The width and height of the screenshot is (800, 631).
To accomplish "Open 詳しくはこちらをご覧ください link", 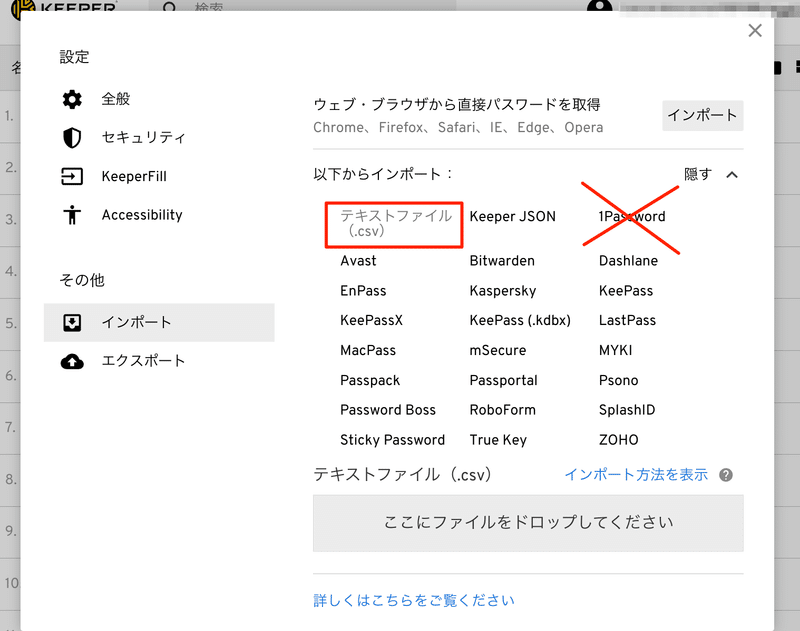I will pos(414,600).
